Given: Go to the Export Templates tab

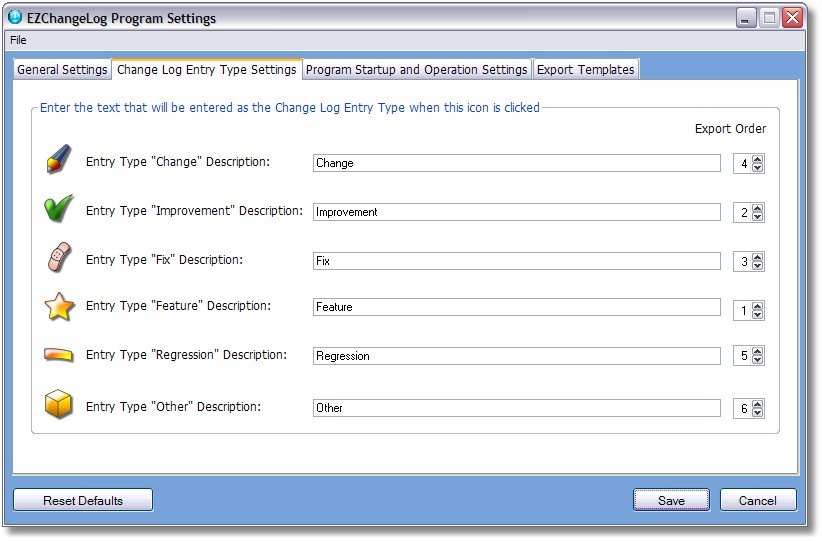Looking at the screenshot, I should click(586, 70).
